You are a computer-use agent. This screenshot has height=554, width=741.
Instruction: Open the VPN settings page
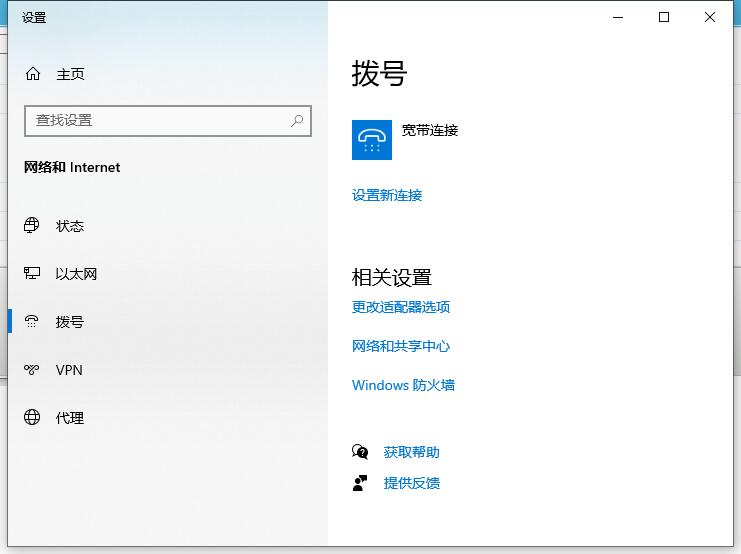point(69,370)
